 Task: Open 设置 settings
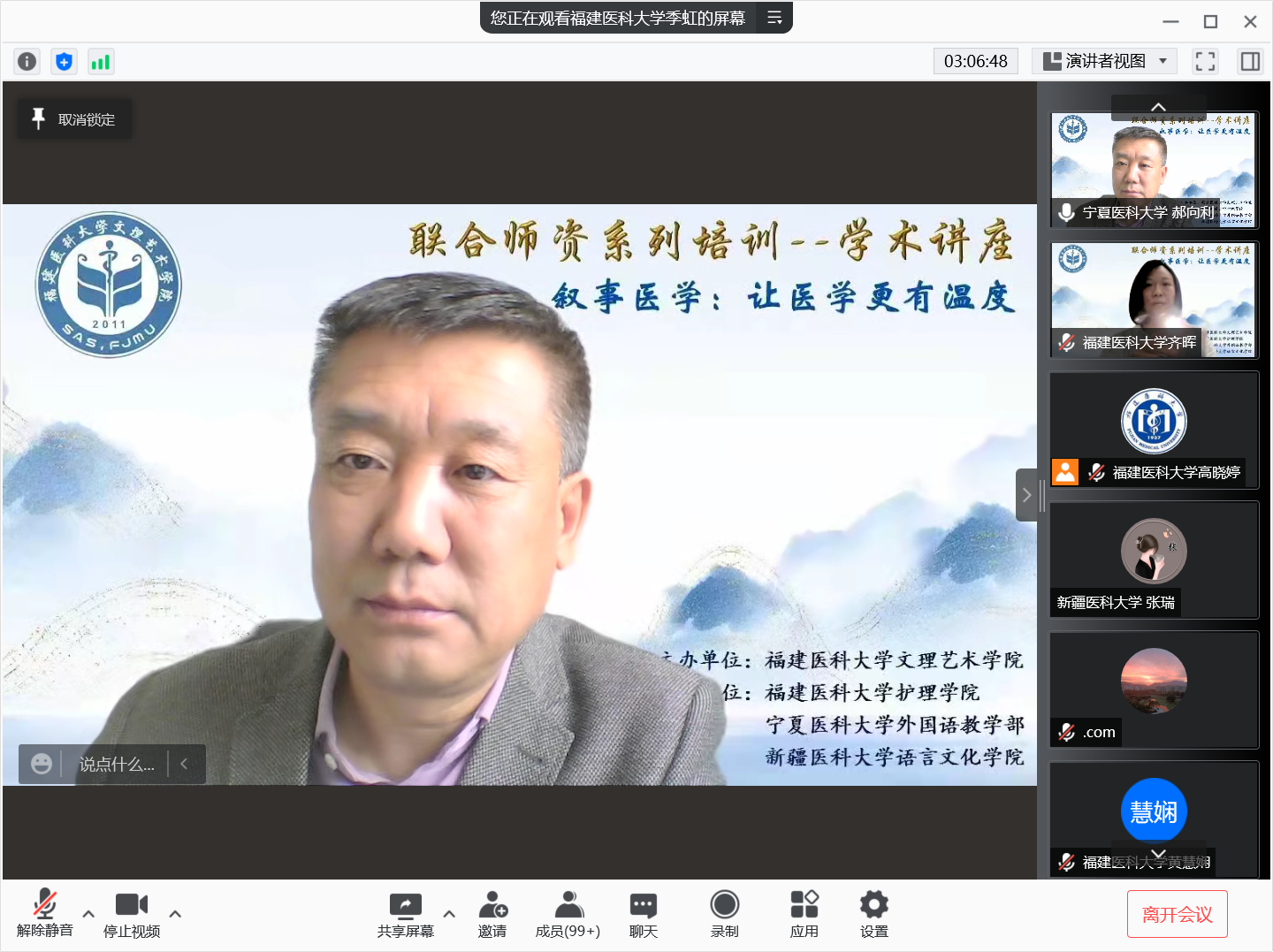(873, 914)
